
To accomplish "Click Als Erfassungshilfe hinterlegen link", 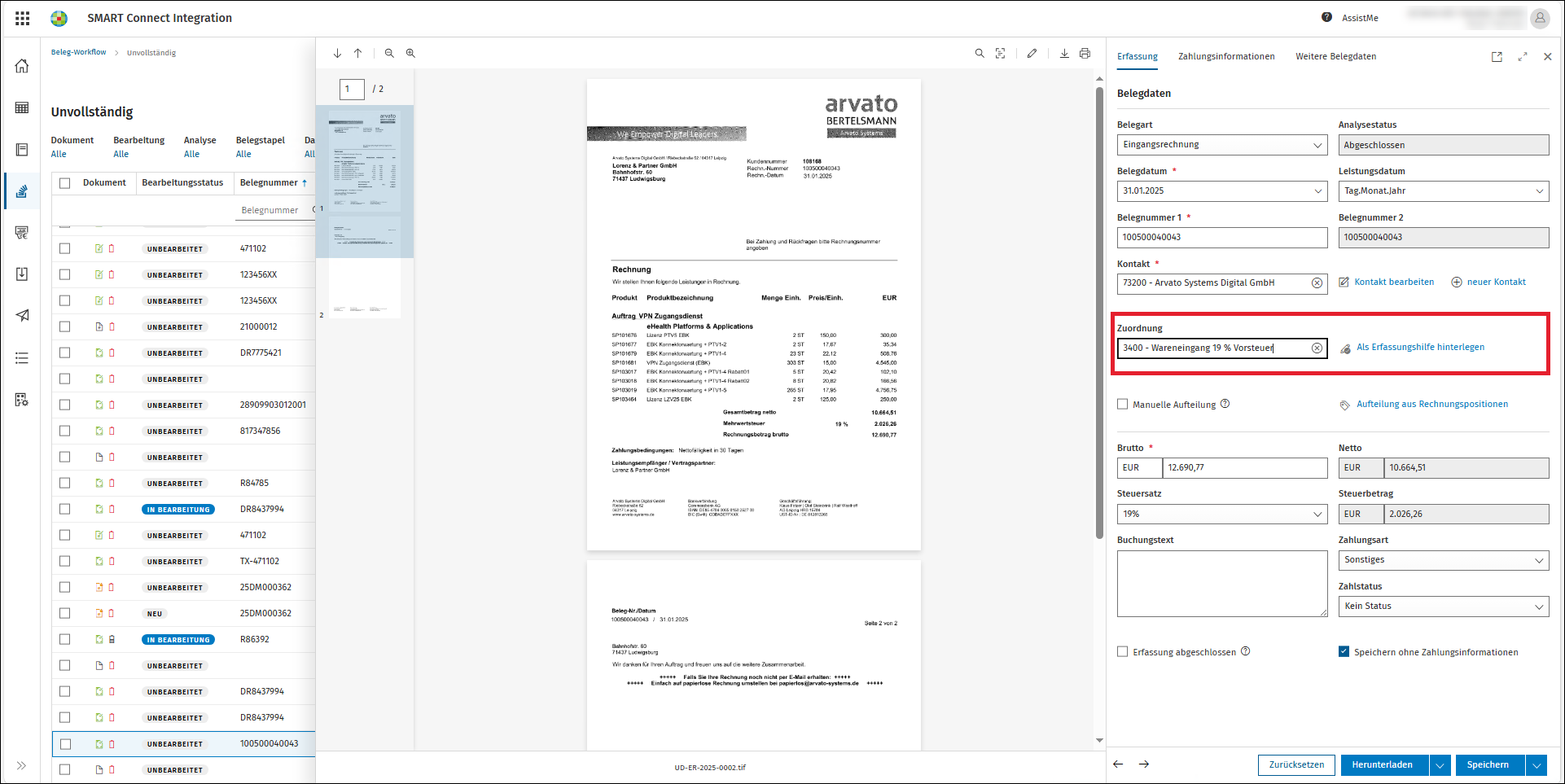I will [x=1413, y=348].
